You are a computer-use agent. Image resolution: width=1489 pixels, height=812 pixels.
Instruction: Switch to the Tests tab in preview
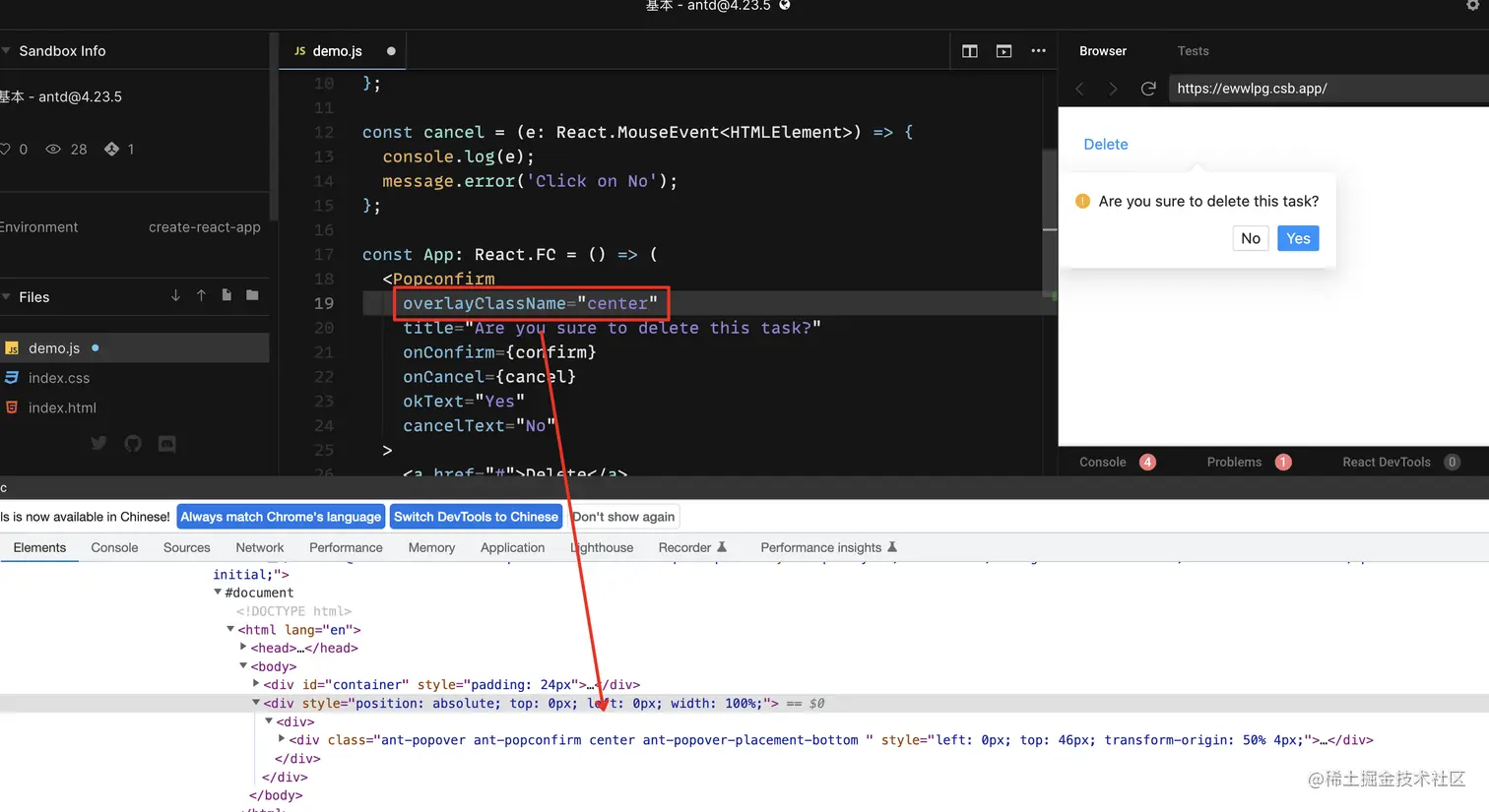[x=1193, y=51]
